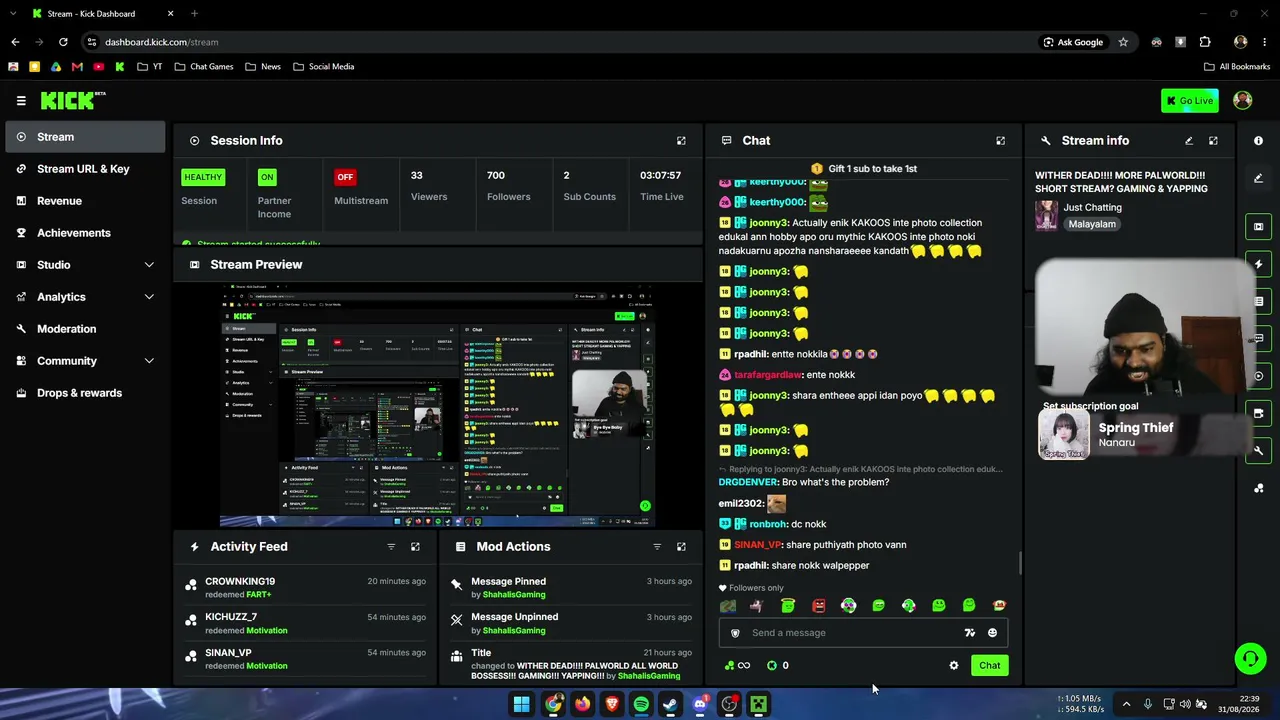
Task: Expand the Chat panel to fullscreen
Action: tap(1000, 141)
